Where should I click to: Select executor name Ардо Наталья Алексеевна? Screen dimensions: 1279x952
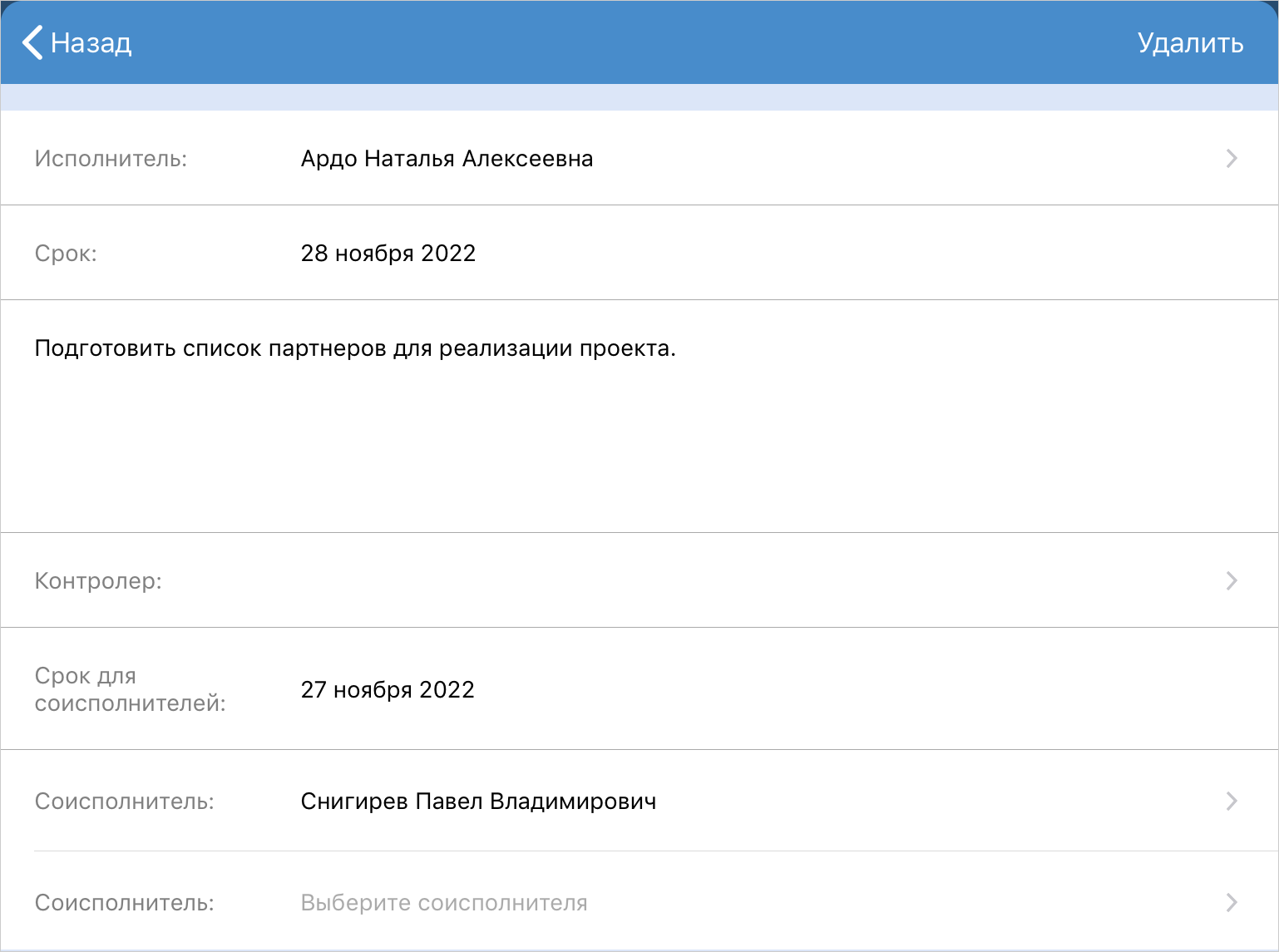[447, 158]
